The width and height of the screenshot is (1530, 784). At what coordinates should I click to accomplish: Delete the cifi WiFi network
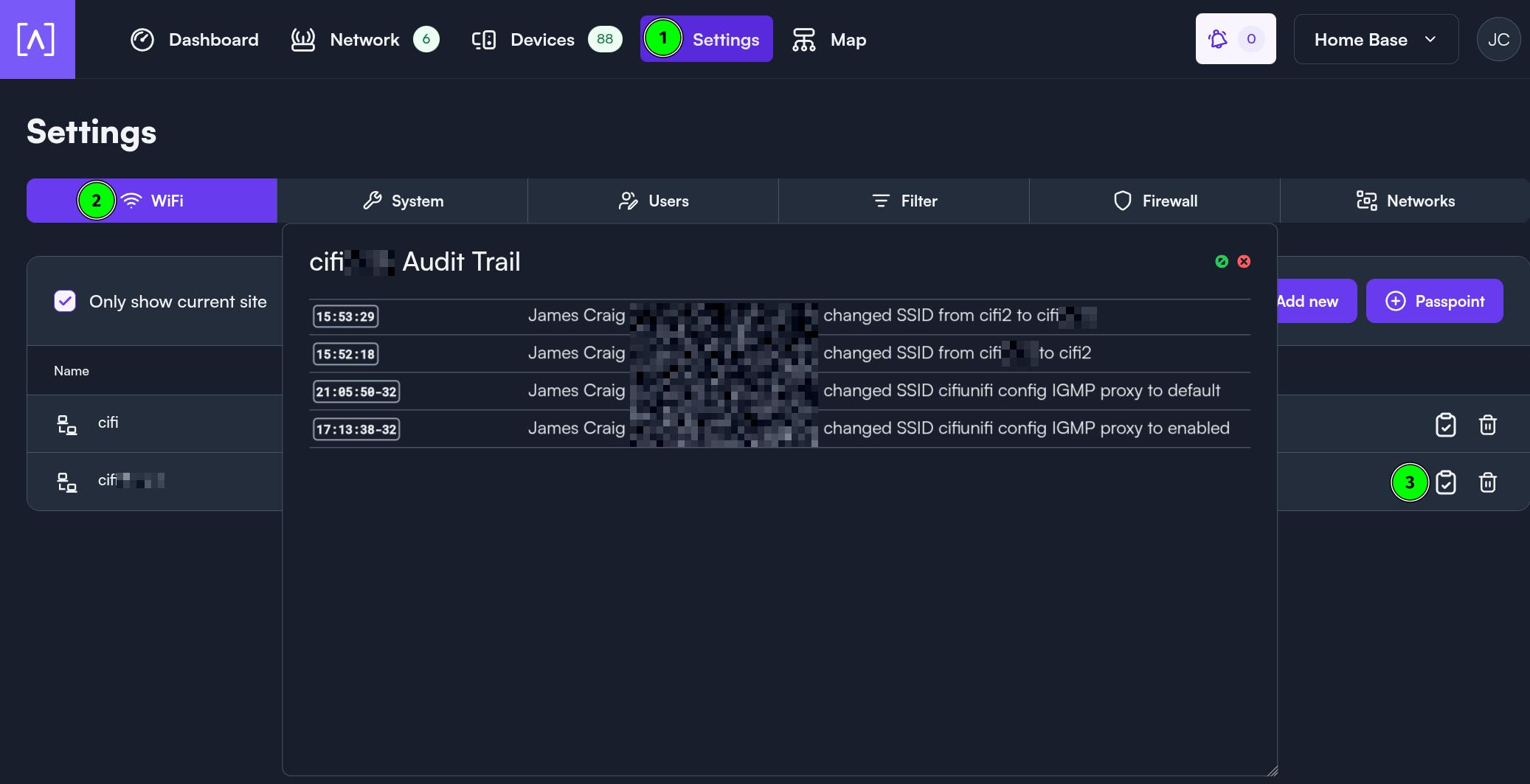coord(1487,425)
